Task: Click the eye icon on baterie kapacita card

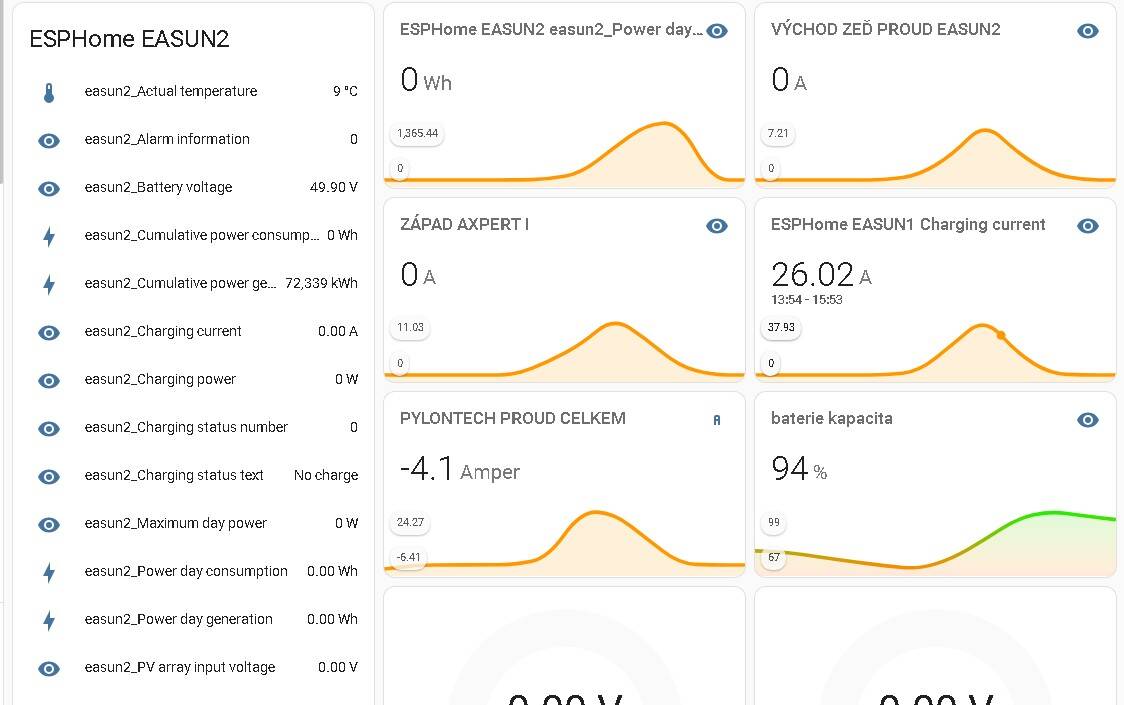Action: pyautogui.click(x=1087, y=420)
